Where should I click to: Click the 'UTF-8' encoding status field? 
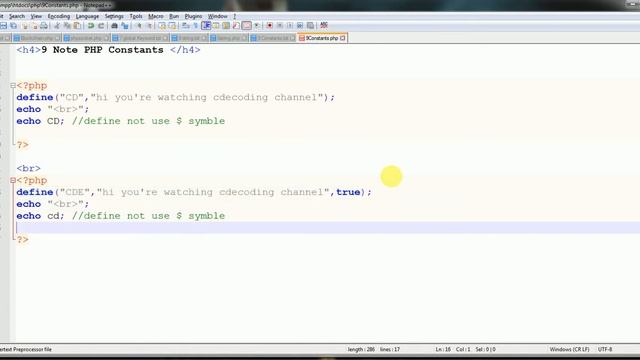click(x=605, y=349)
